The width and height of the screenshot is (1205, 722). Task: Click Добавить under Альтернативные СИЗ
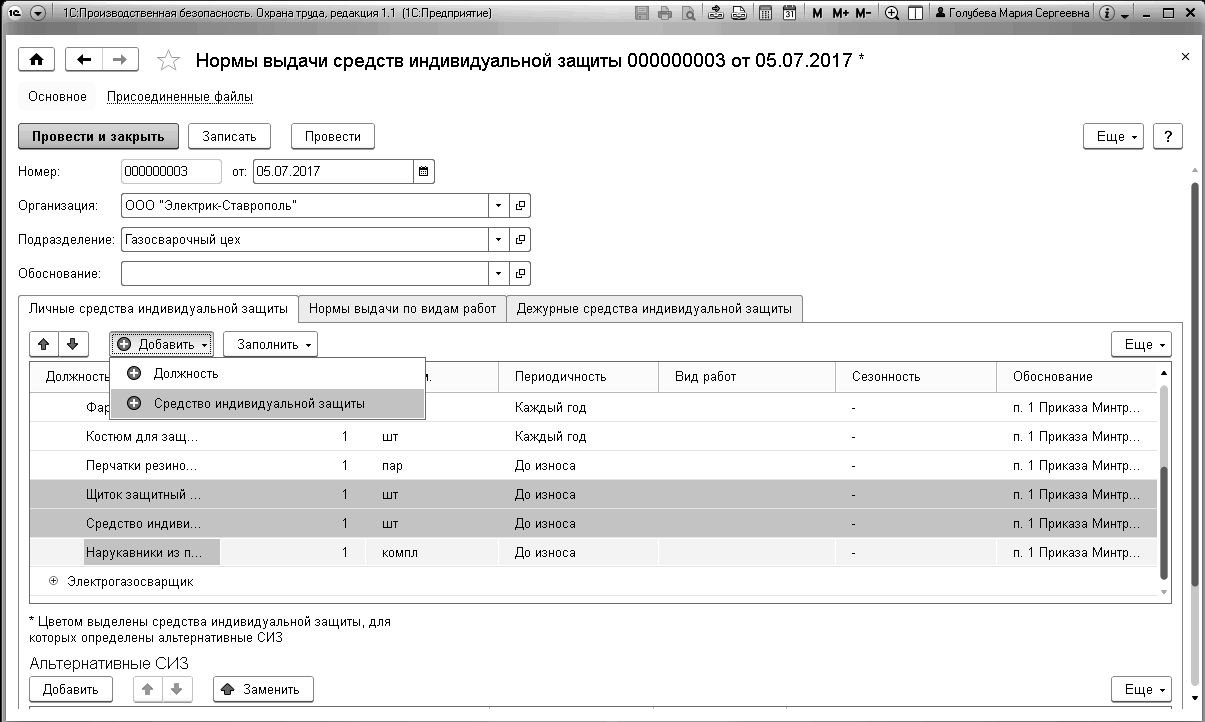tap(71, 689)
